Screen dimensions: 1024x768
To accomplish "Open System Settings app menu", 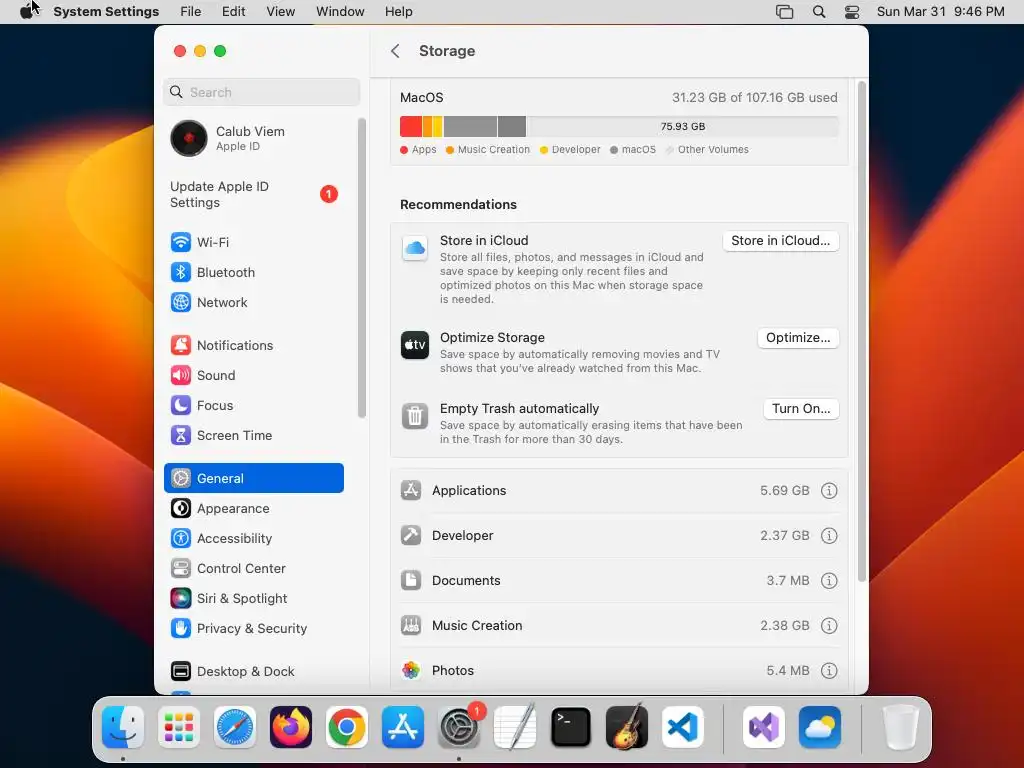I will [x=106, y=12].
